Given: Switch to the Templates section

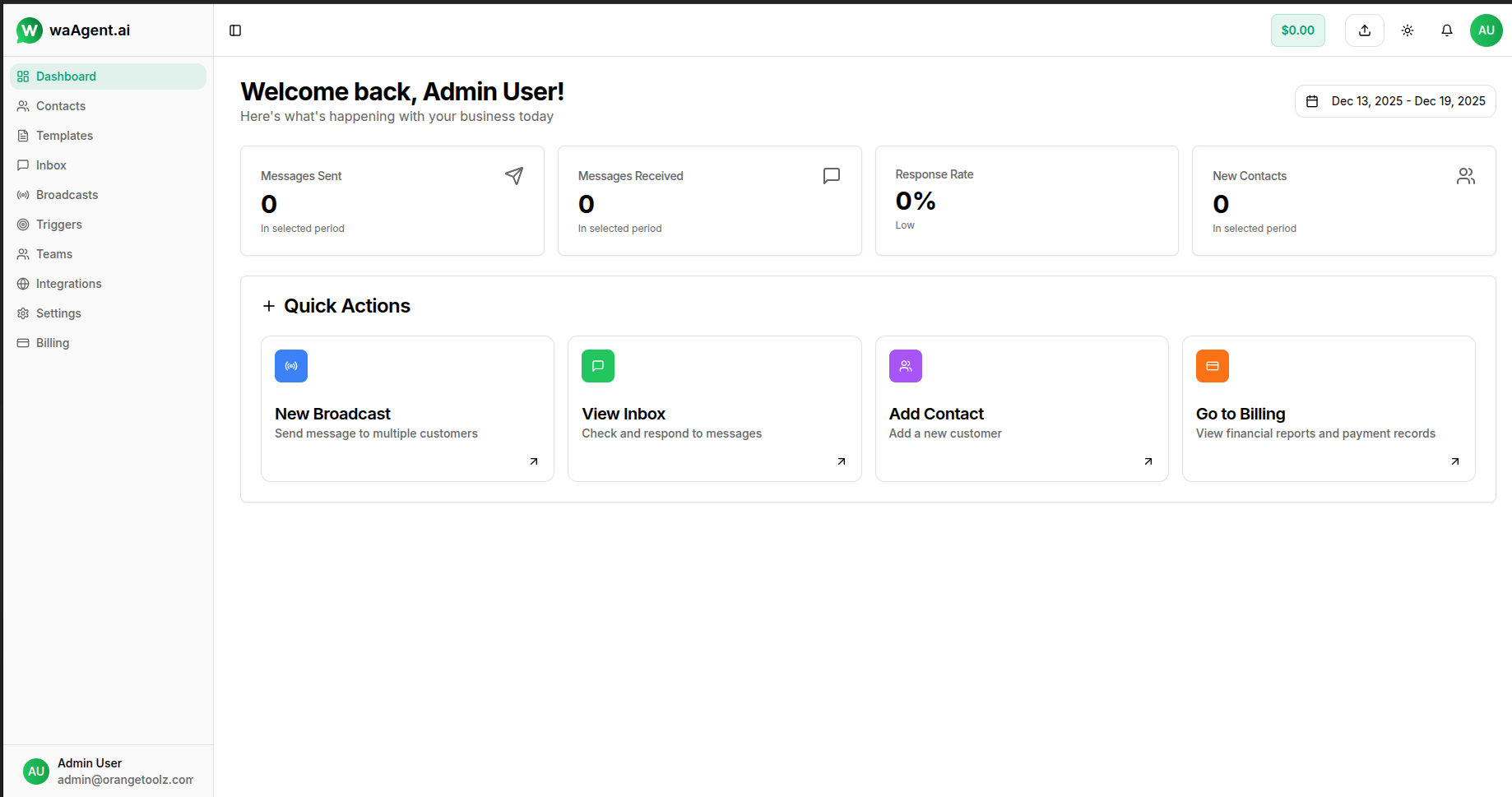Looking at the screenshot, I should [63, 135].
